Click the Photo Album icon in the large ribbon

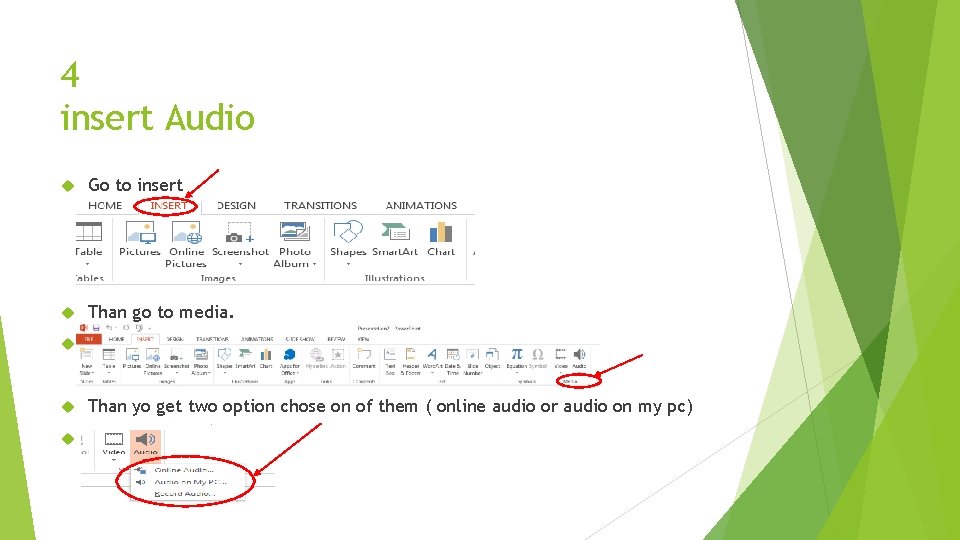[294, 232]
